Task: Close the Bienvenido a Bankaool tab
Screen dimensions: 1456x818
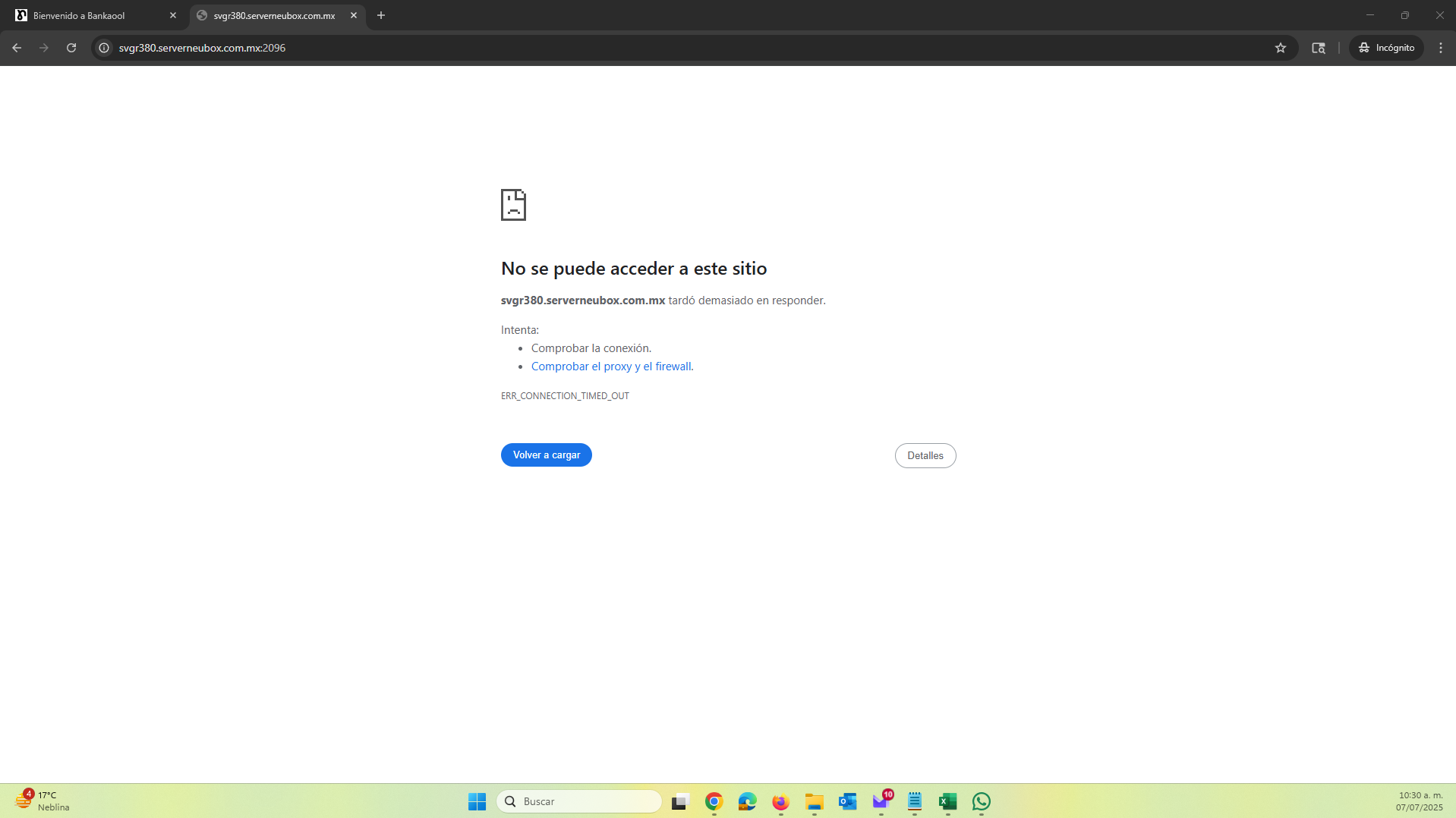Action: tap(173, 15)
